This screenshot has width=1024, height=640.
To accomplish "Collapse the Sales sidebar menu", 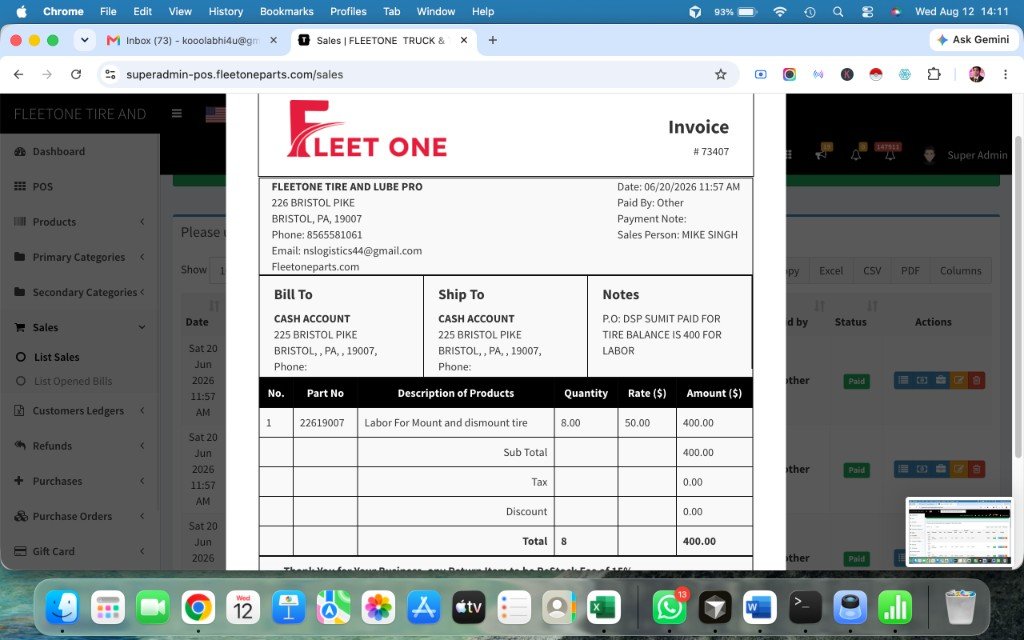I will 78,327.
